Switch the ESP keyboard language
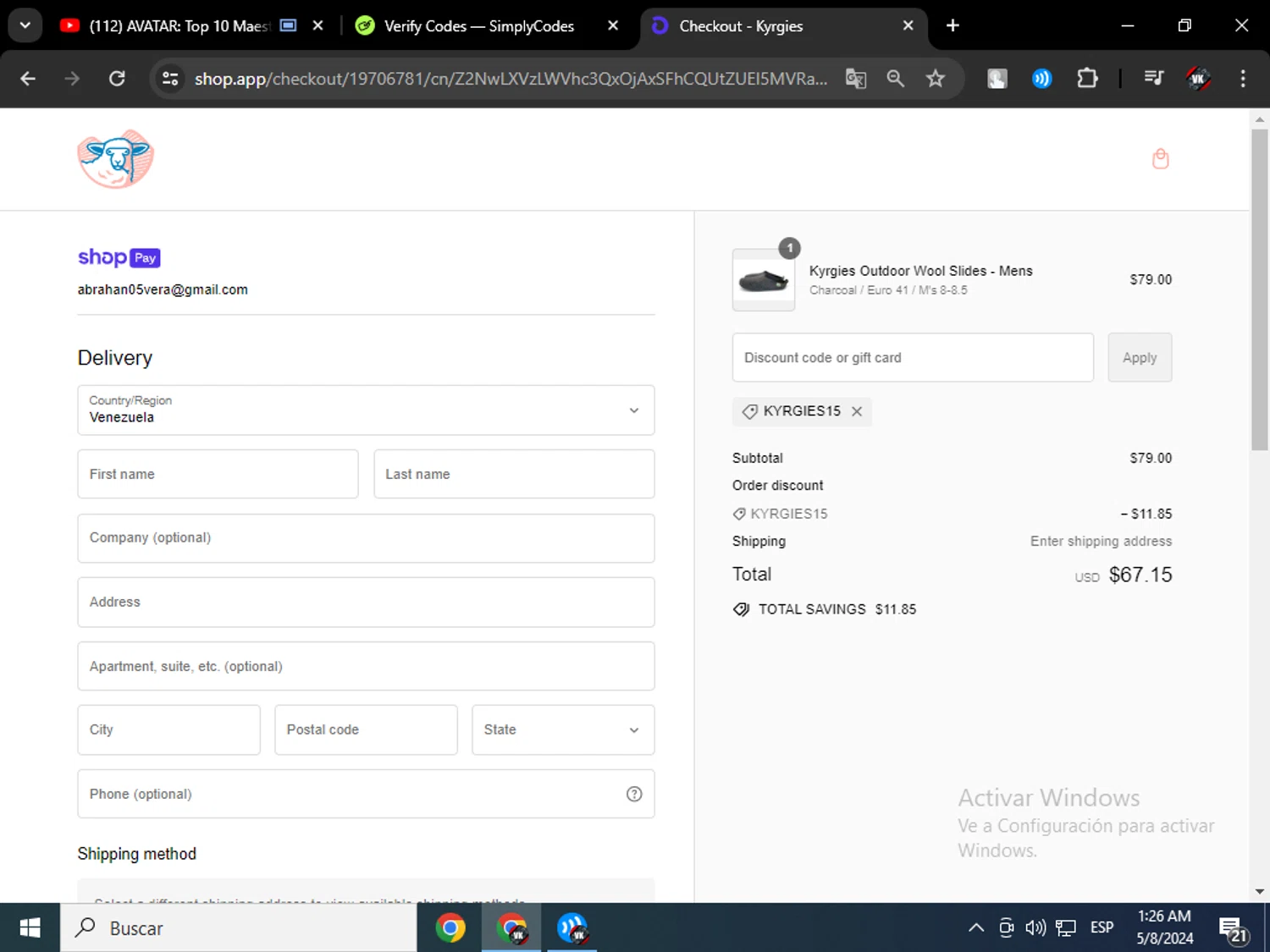This screenshot has height=952, width=1270. point(1102,927)
